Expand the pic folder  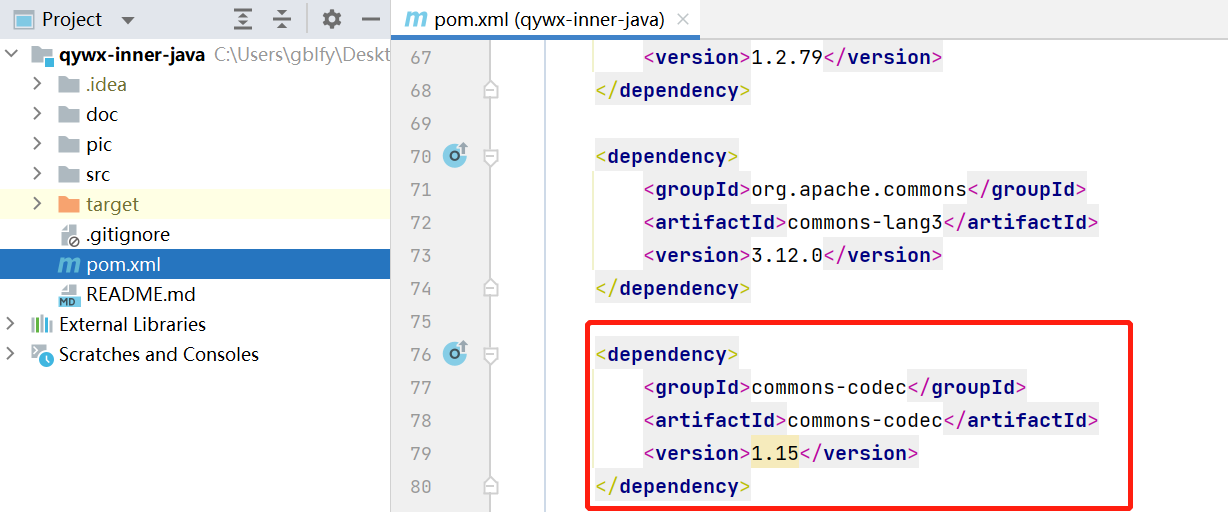(38, 144)
